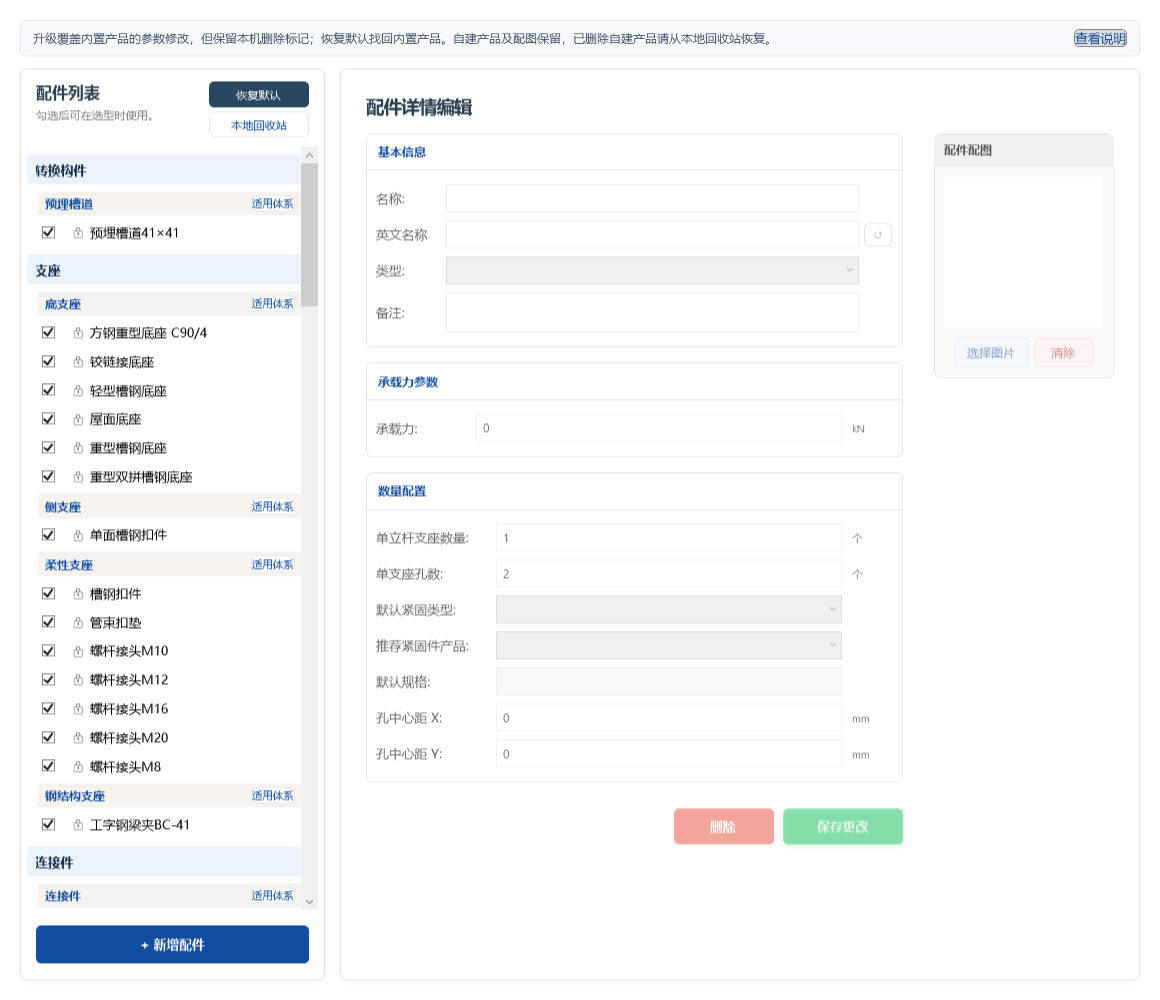1160x1000 pixels.
Task: Click the 新增配件 button
Action: (x=172, y=945)
